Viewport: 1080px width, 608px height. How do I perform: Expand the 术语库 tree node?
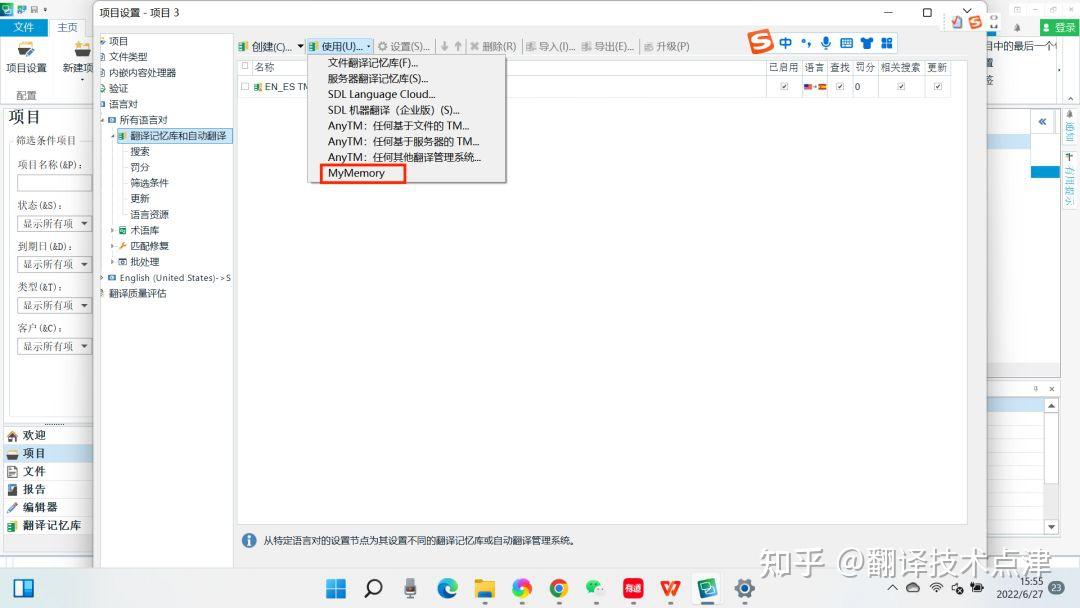114,230
